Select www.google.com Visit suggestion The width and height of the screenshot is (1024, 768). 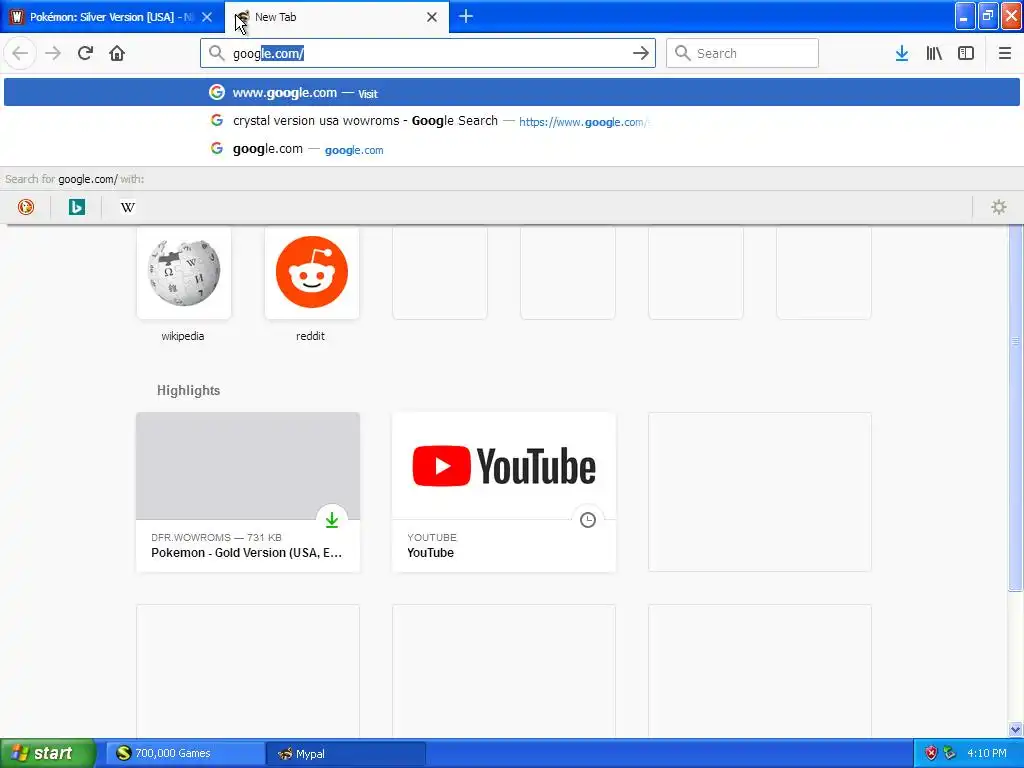click(x=511, y=93)
